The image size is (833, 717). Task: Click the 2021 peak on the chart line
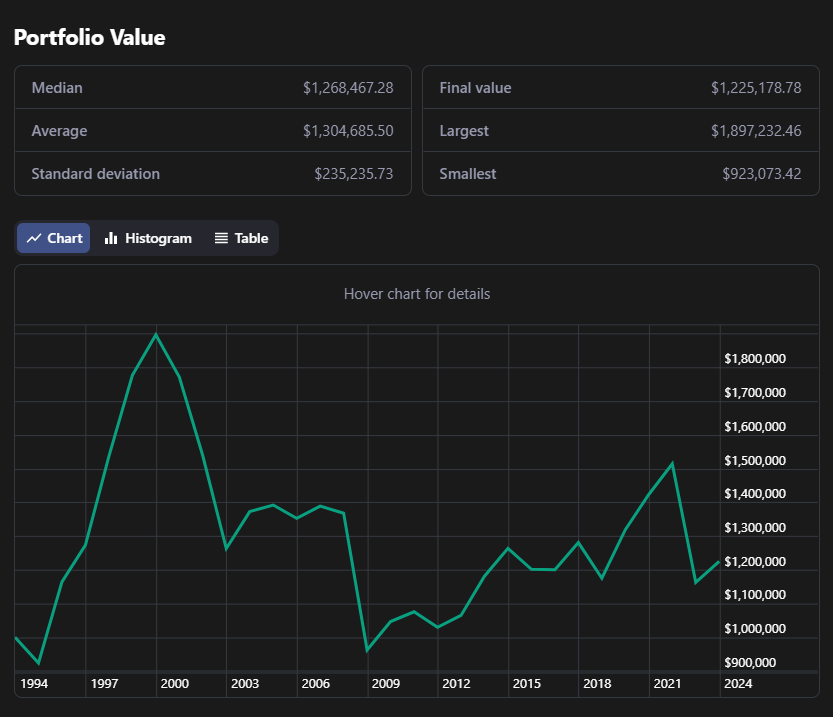(673, 463)
